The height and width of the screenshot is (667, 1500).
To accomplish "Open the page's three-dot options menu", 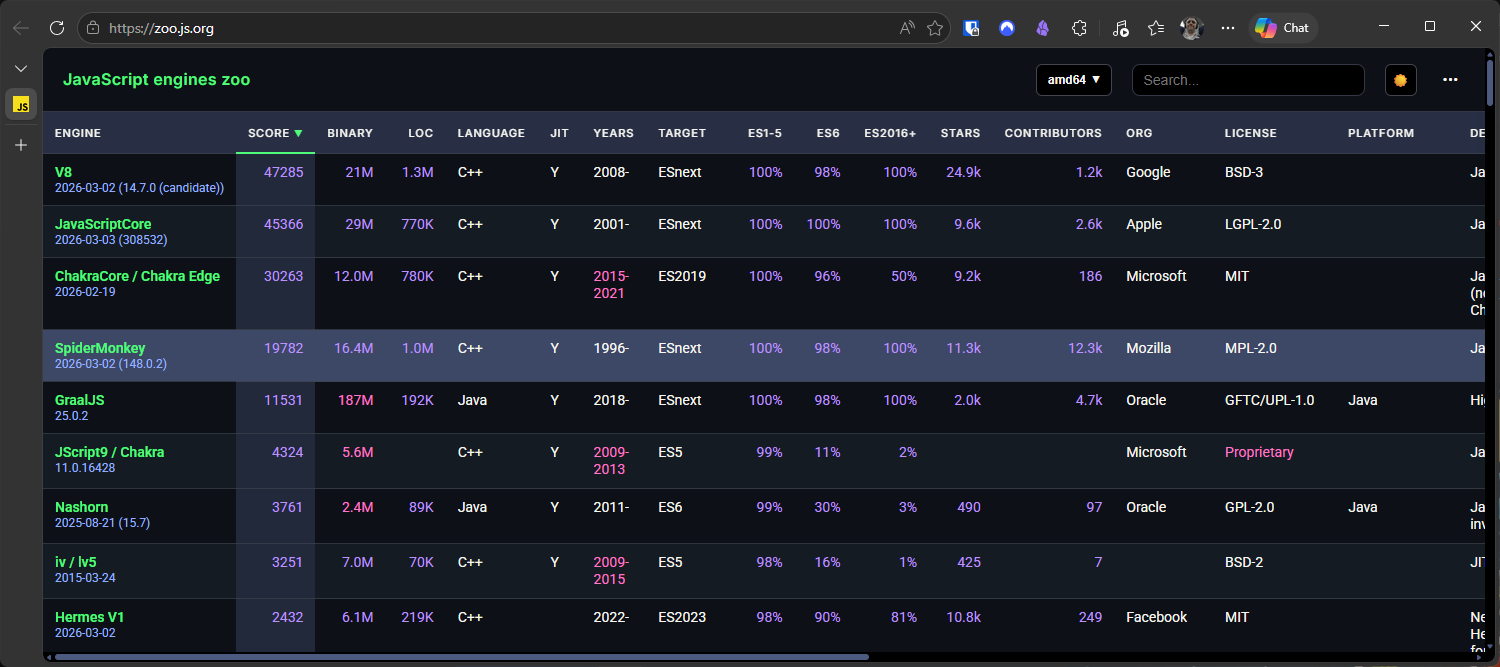I will [1450, 80].
